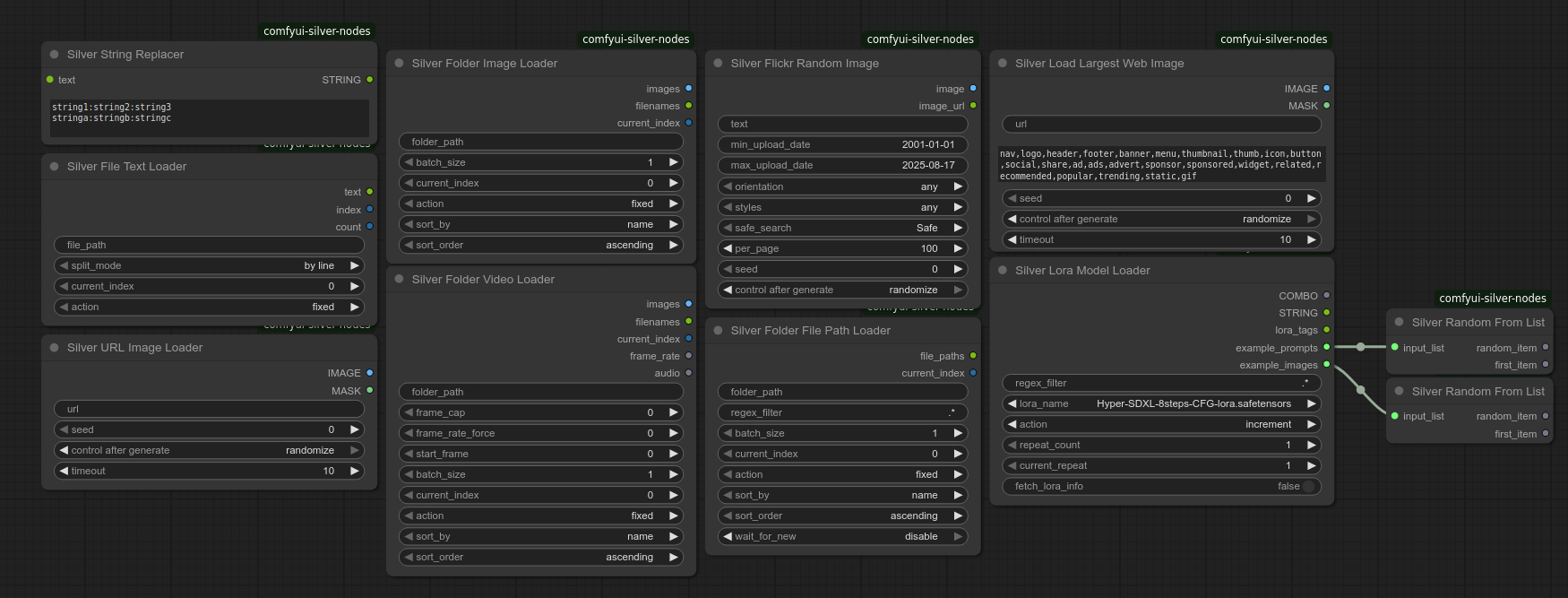Screen dimensions: 1568x598
Task: Increase seed on Silver Flickr Random Image
Action: coord(959,270)
